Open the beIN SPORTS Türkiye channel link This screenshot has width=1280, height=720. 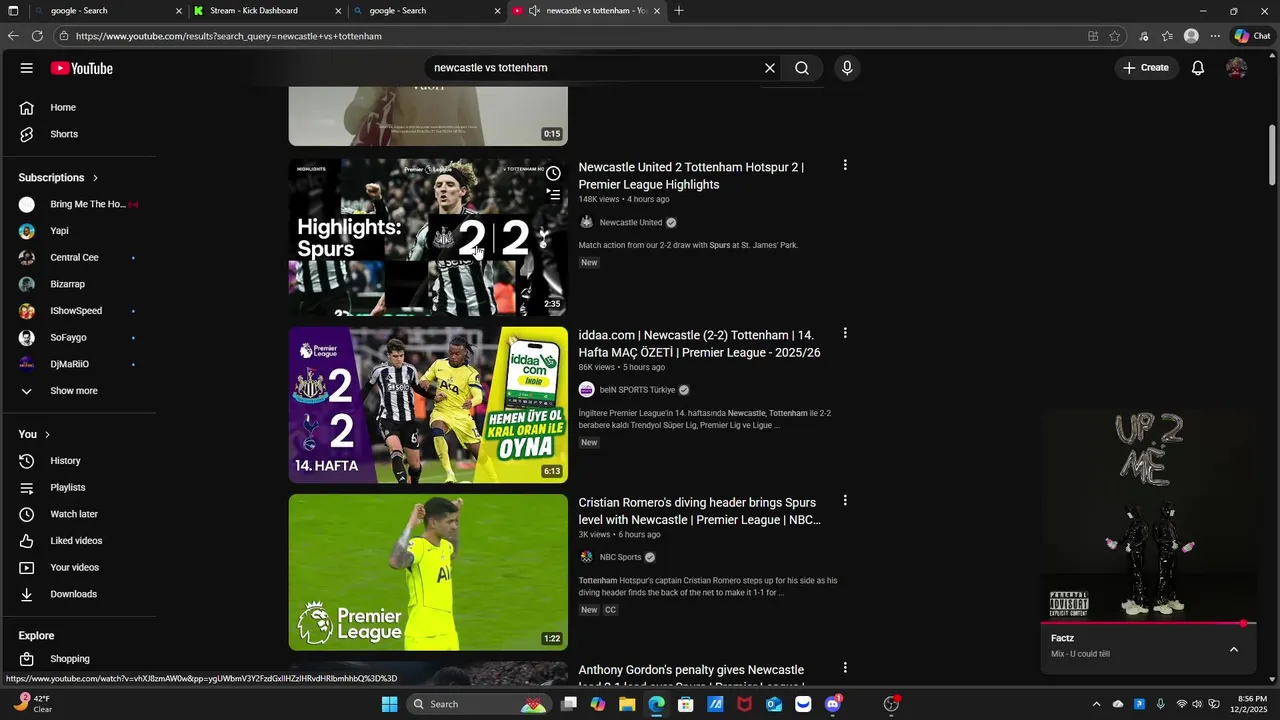point(637,390)
